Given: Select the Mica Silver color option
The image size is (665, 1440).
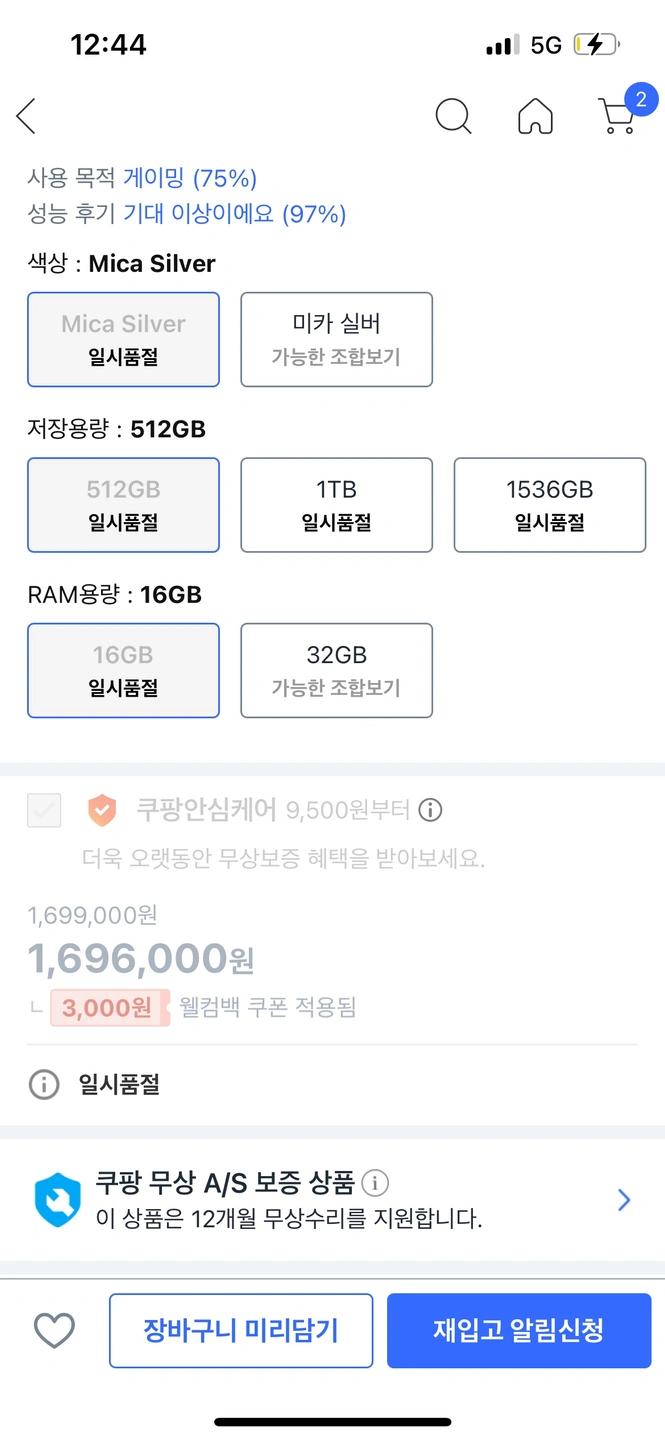Looking at the screenshot, I should tap(123, 339).
